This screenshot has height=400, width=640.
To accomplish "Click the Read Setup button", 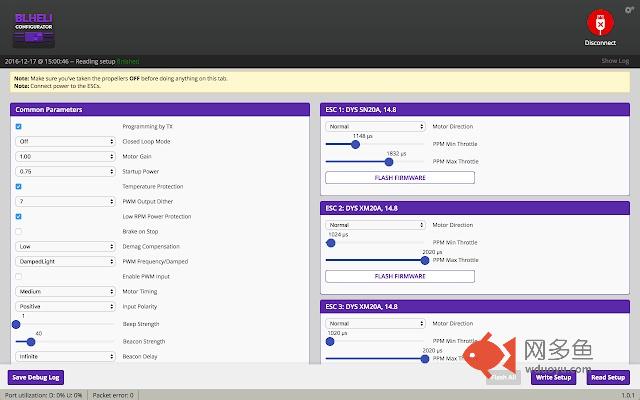I will pos(608,377).
